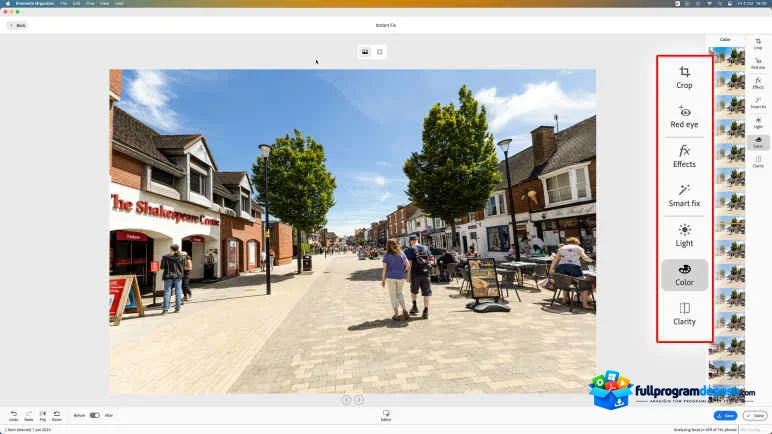Click the Redo icon in bottom bar
772x434 pixels.
29,416
